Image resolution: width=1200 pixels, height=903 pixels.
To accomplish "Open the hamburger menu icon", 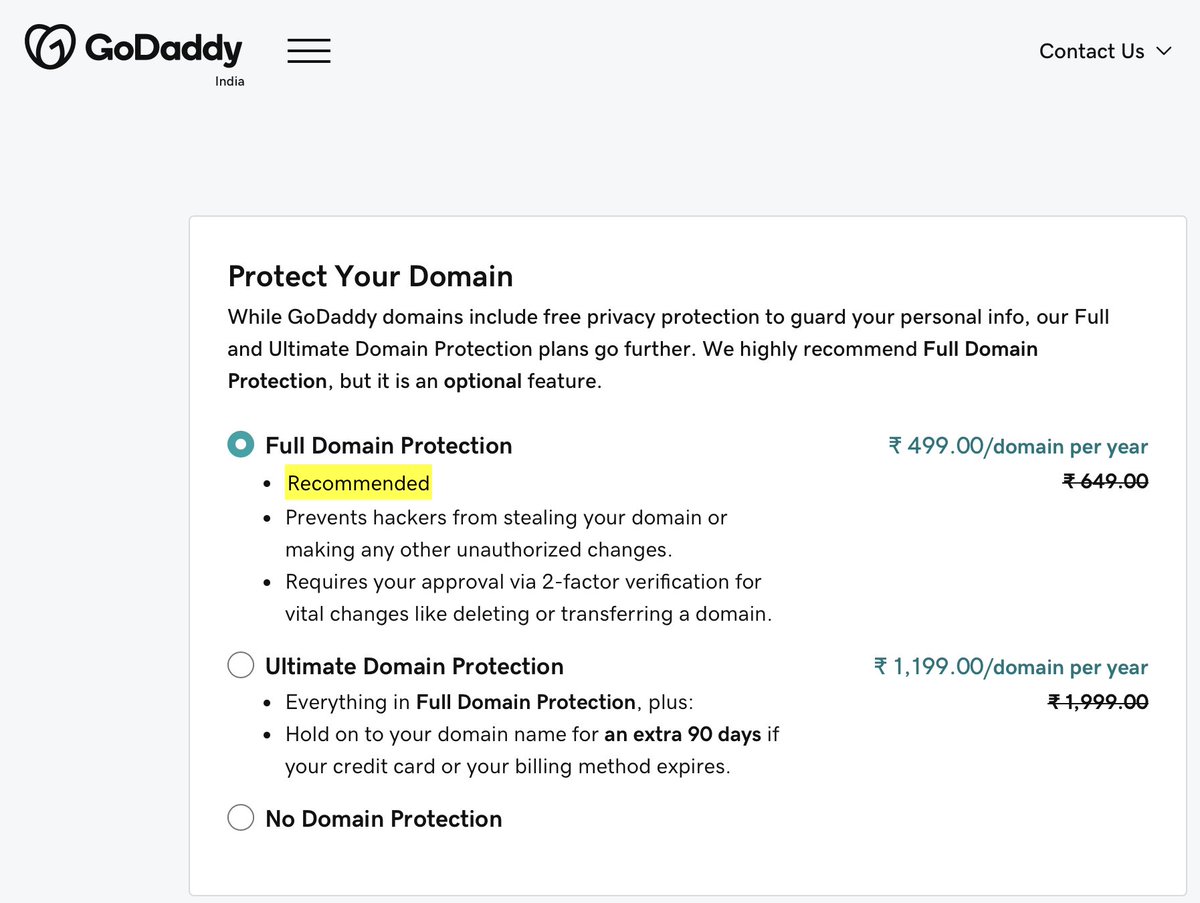I will pyautogui.click(x=309, y=51).
